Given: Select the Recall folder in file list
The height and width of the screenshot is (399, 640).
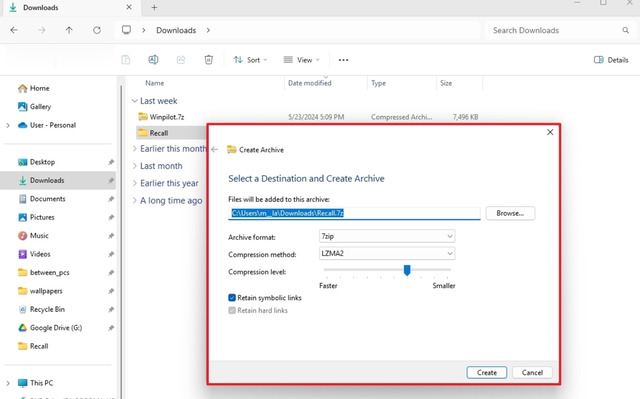Looking at the screenshot, I should [x=158, y=133].
